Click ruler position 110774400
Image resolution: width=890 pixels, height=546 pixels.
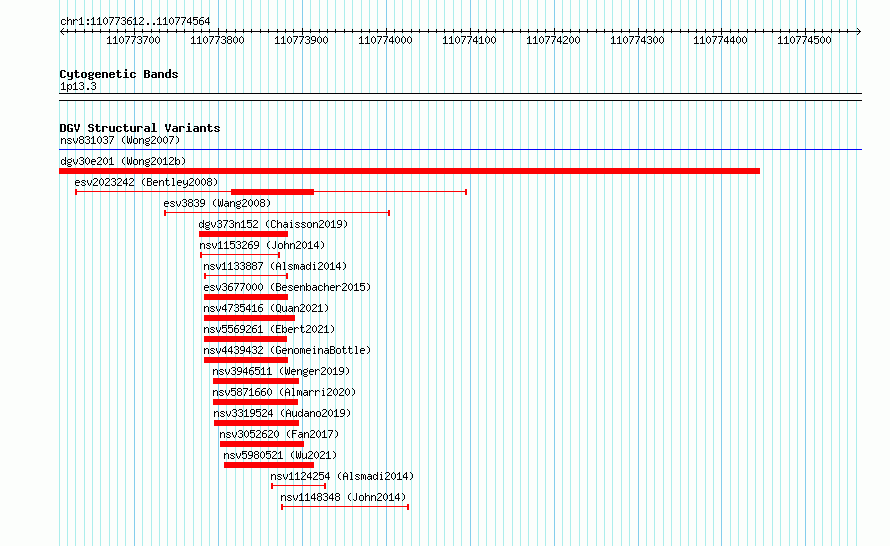click(720, 40)
